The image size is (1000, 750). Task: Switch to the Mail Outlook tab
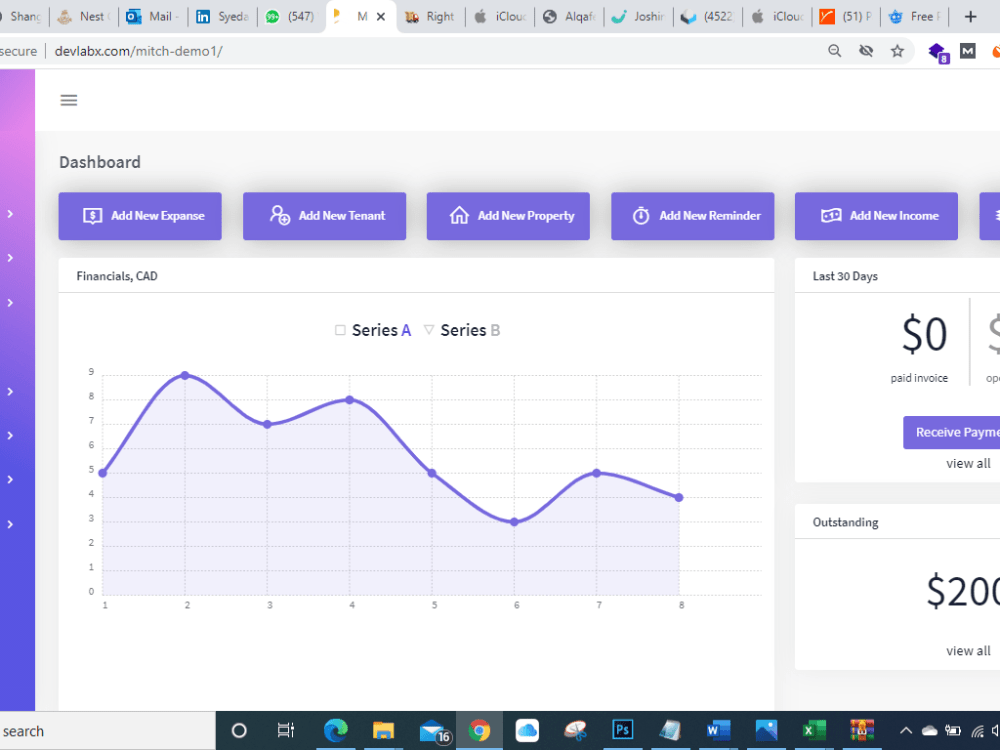click(x=152, y=17)
